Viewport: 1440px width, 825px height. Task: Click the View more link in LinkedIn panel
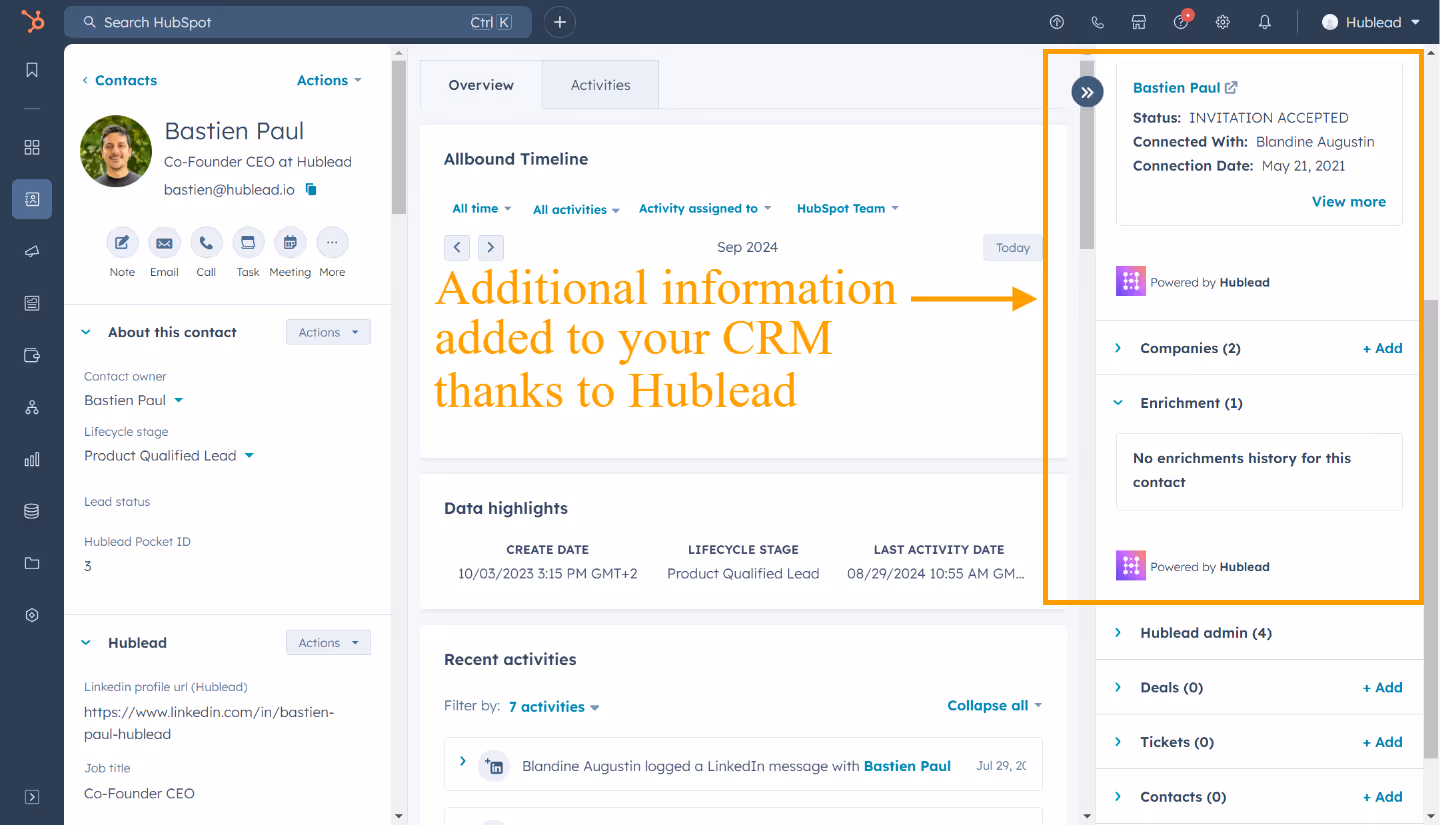pyautogui.click(x=1348, y=201)
